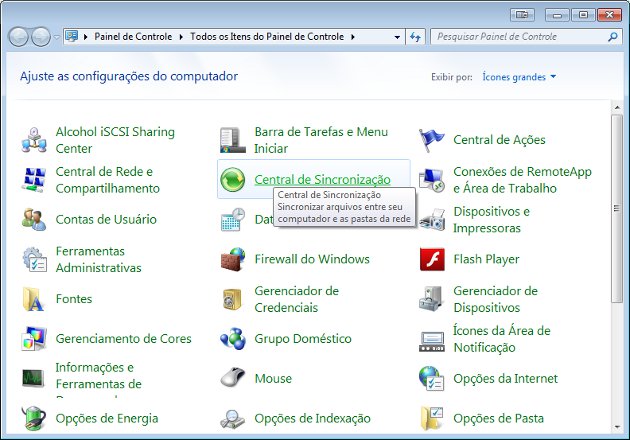Click the vertical scrollbar thumb

tap(617, 208)
